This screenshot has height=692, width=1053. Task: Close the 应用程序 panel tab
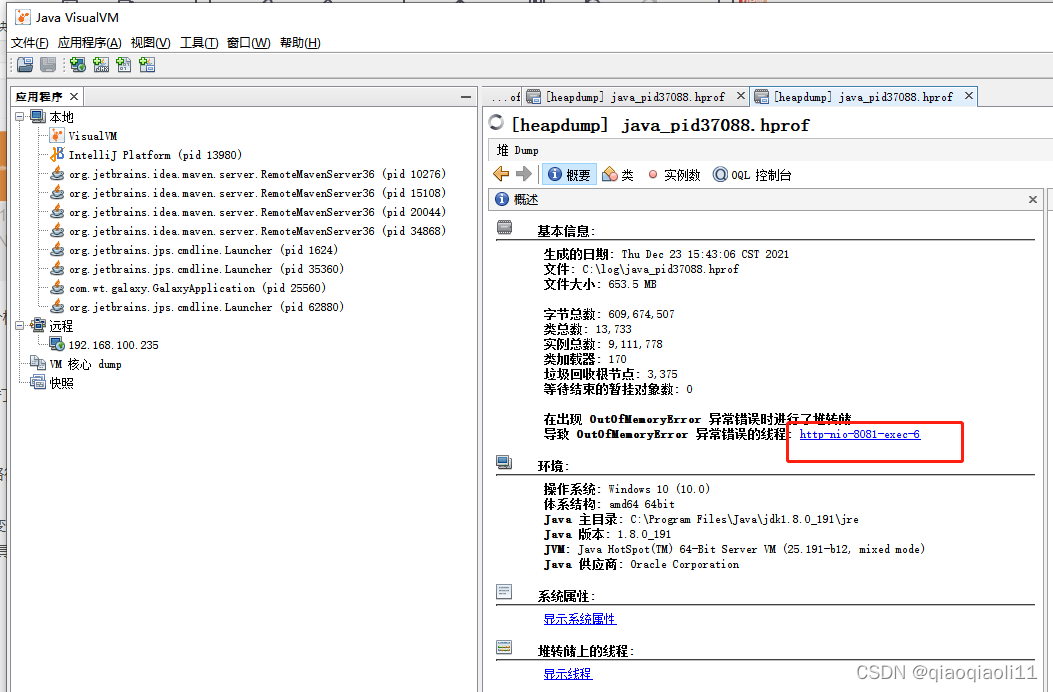74,97
